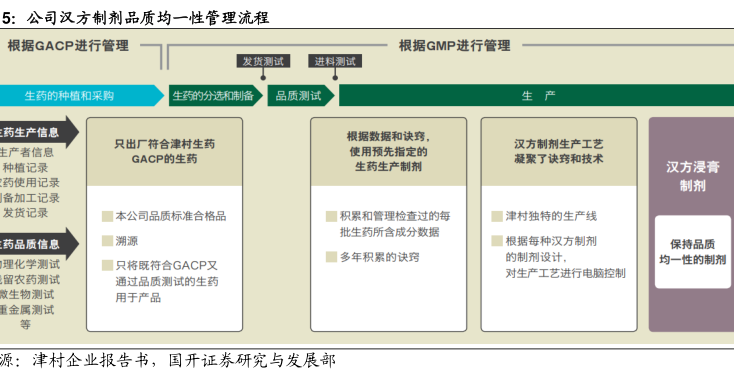Image resolution: width=734 pixels, height=386 pixels.
Task: Select the 根据GMP进行管理 heading
Action: (454, 46)
